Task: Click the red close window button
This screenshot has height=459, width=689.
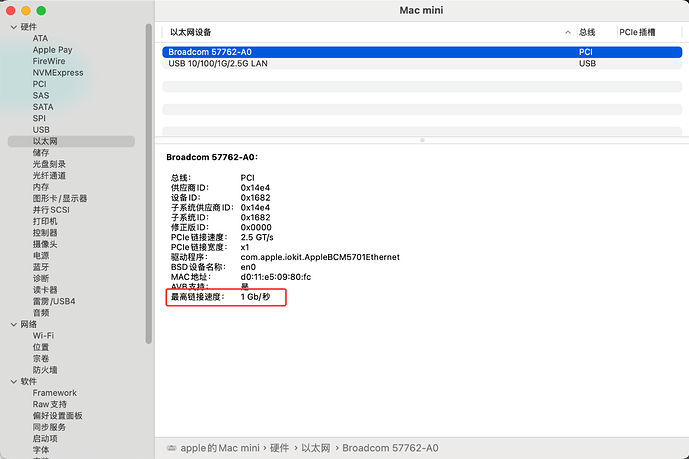Action: (x=14, y=11)
